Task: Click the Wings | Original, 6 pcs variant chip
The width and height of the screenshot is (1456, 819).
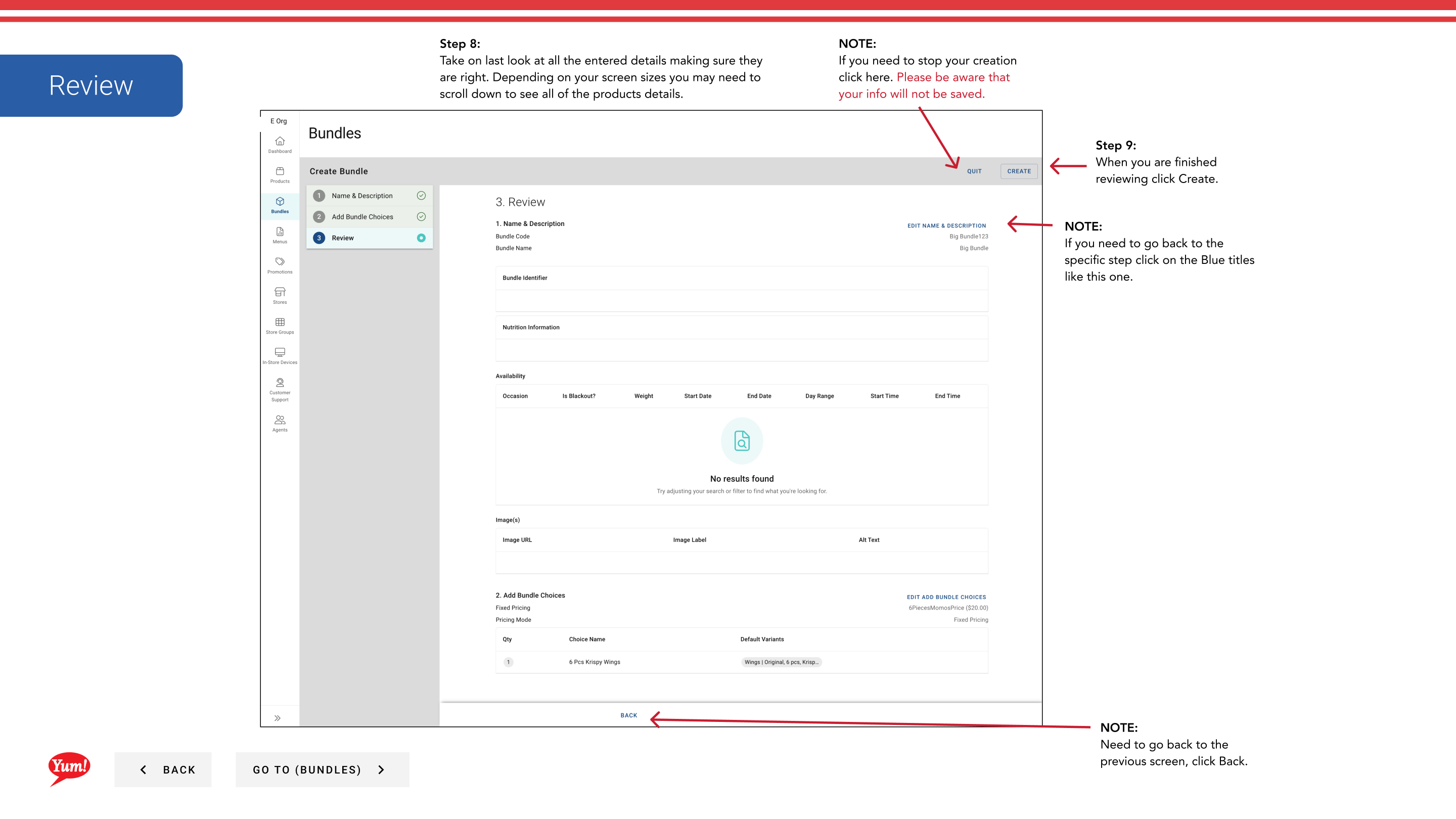Action: tap(781, 662)
